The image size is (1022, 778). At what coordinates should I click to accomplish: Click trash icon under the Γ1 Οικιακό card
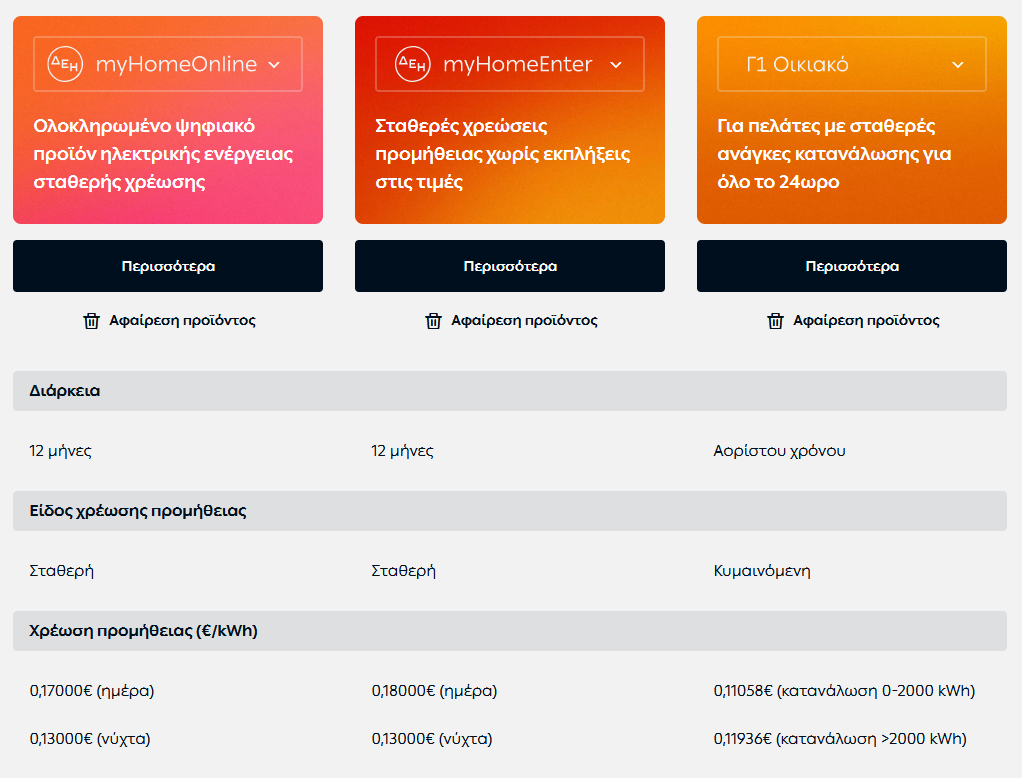(775, 321)
